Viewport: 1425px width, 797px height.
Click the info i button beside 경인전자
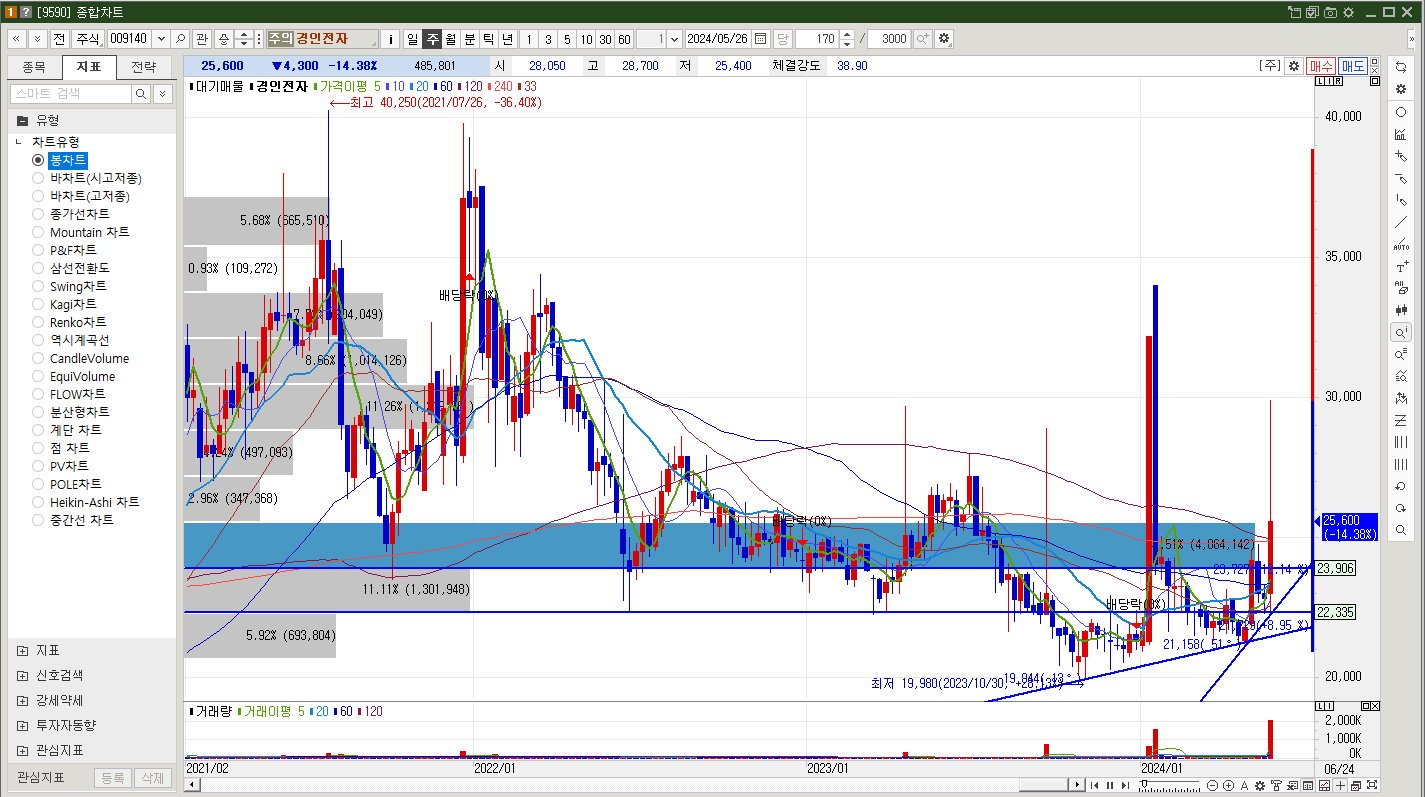click(x=391, y=39)
